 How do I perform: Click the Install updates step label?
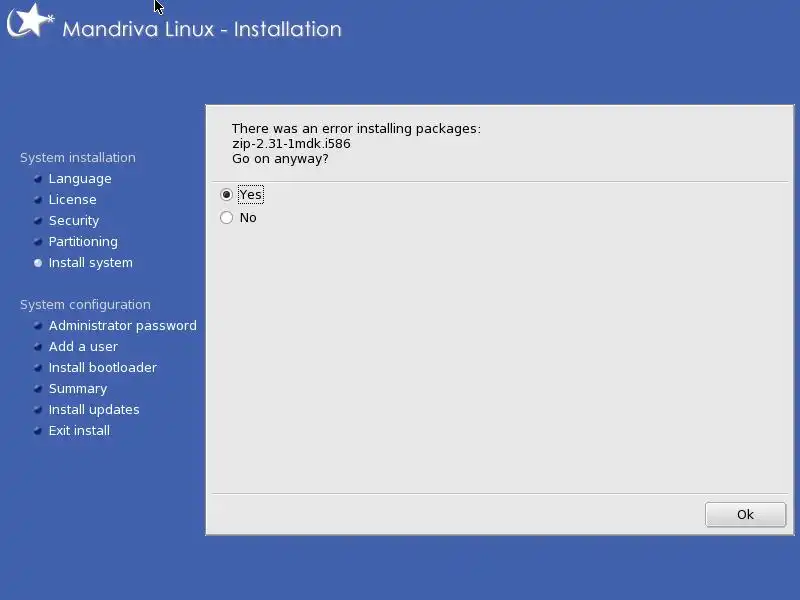[94, 410]
